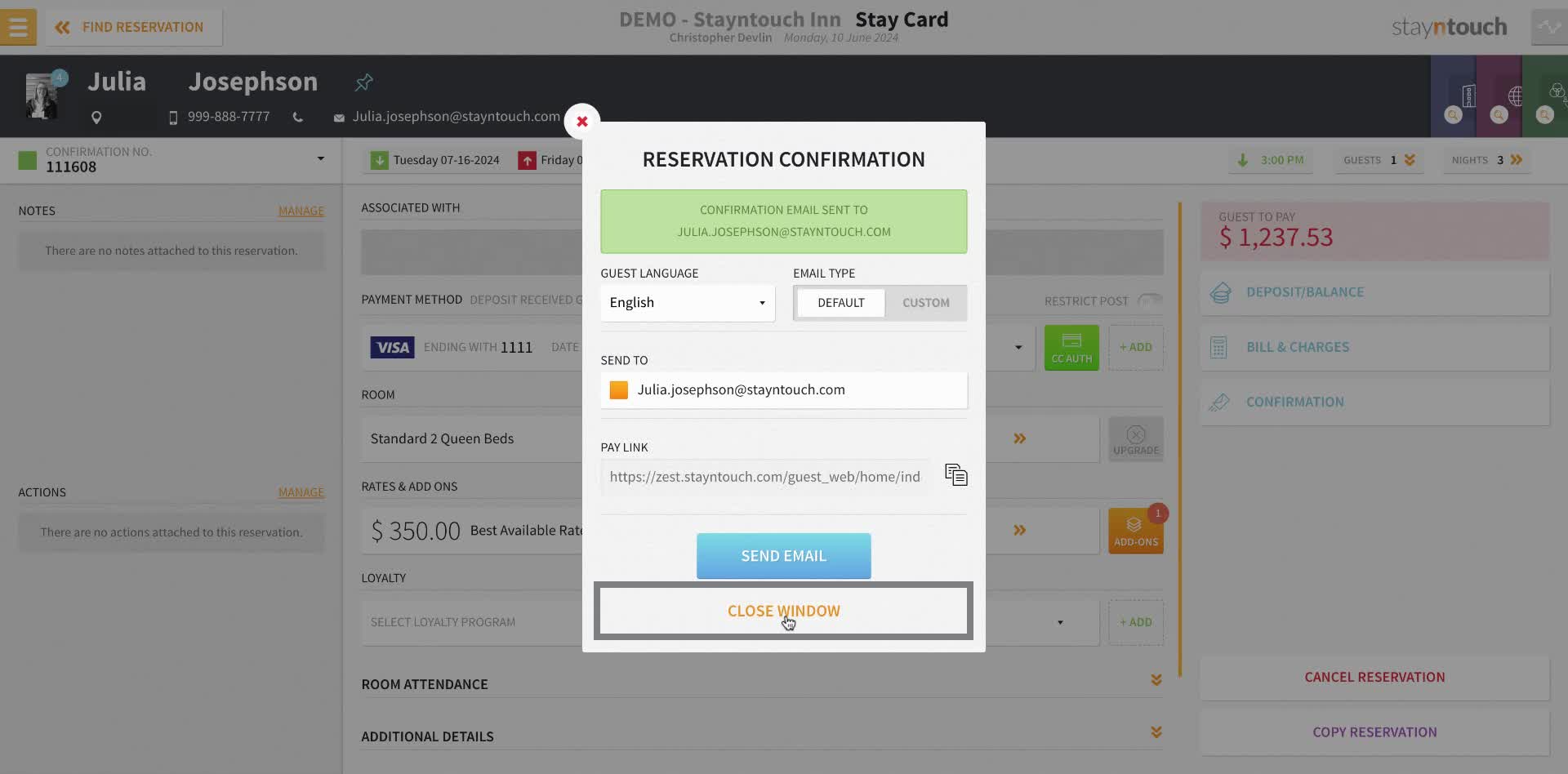This screenshot has width=1568, height=774.
Task: Click the 3:00 PM arrival time
Action: point(1271,160)
